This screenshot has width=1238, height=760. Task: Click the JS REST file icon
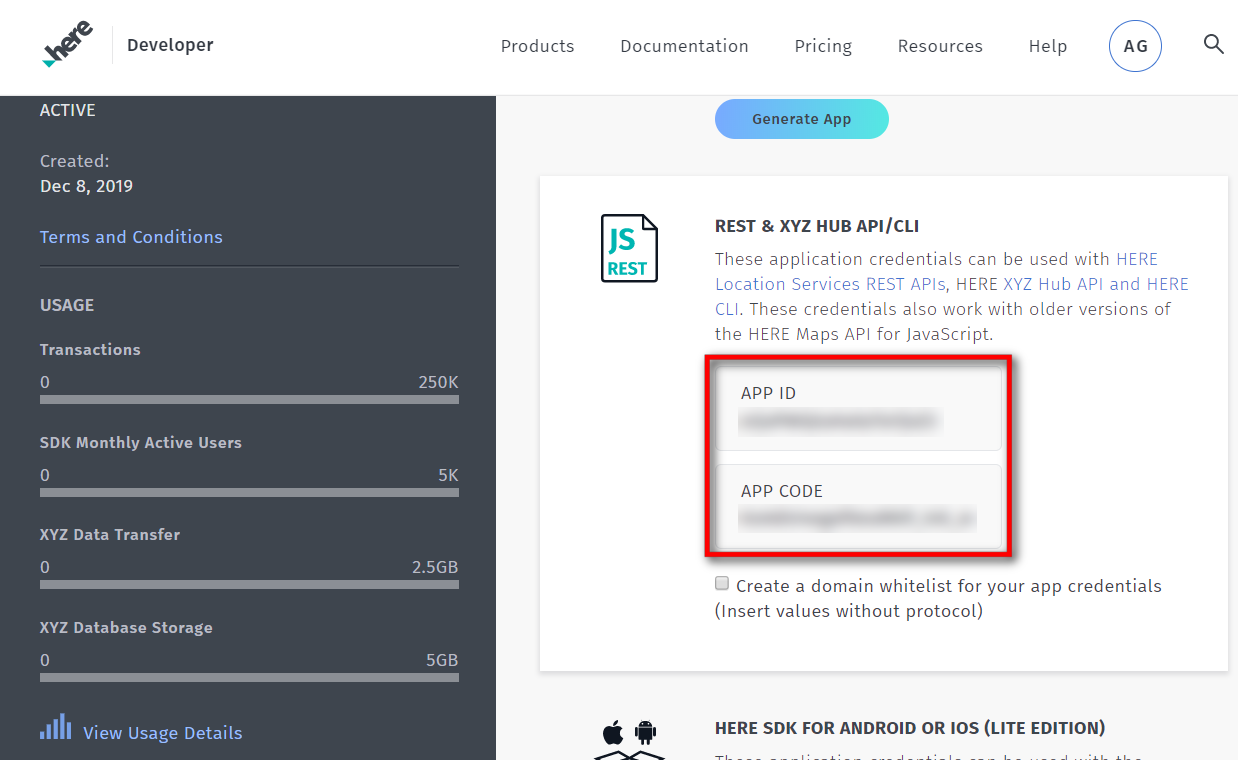[629, 248]
